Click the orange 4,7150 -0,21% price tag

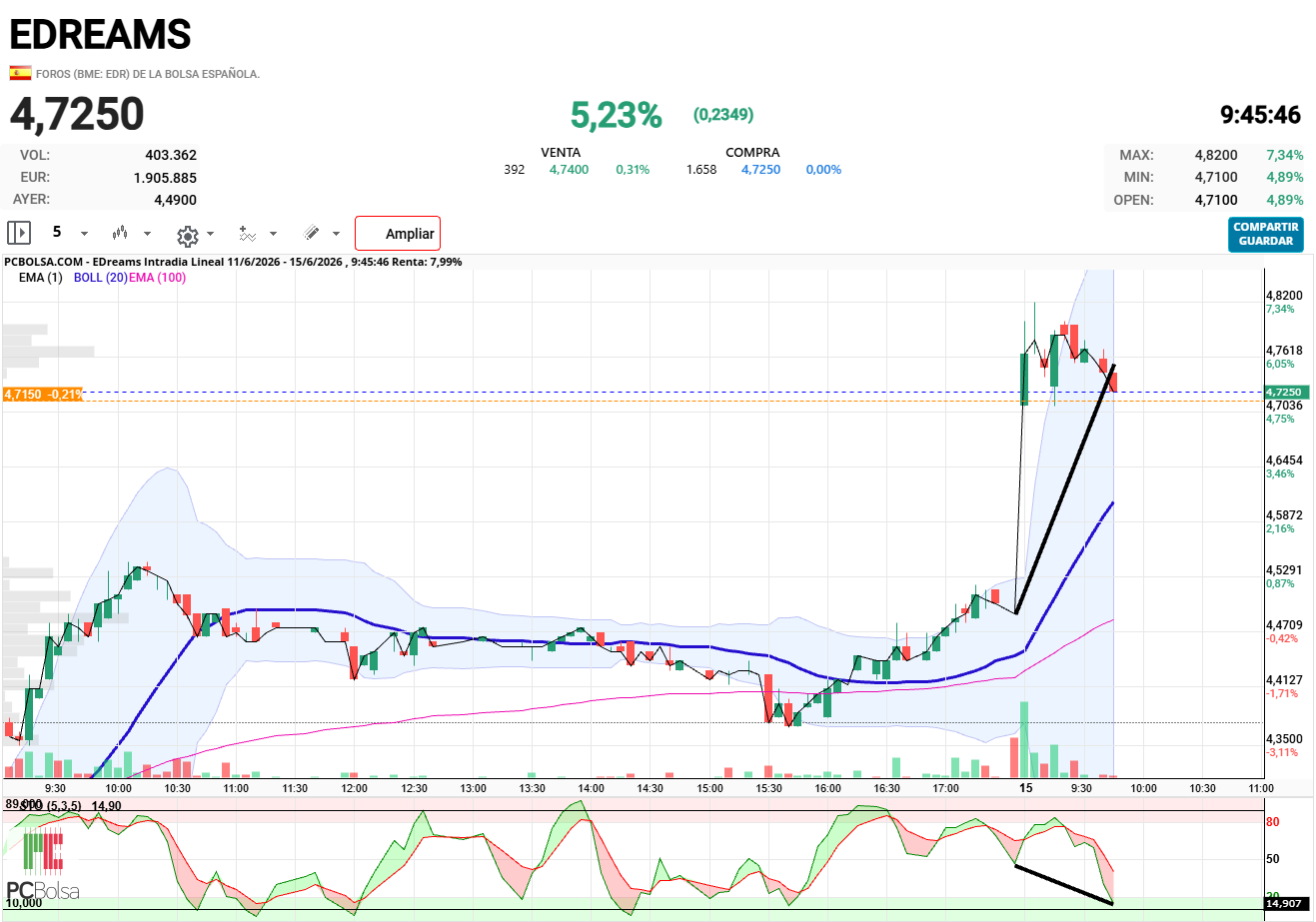(x=43, y=395)
